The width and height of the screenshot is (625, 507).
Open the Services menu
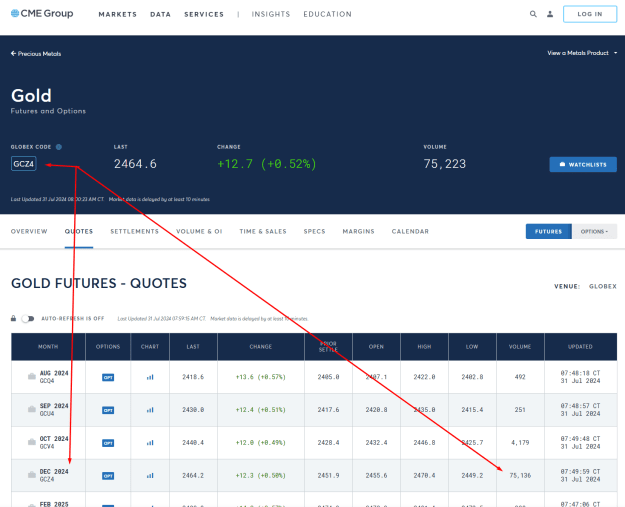[204, 14]
